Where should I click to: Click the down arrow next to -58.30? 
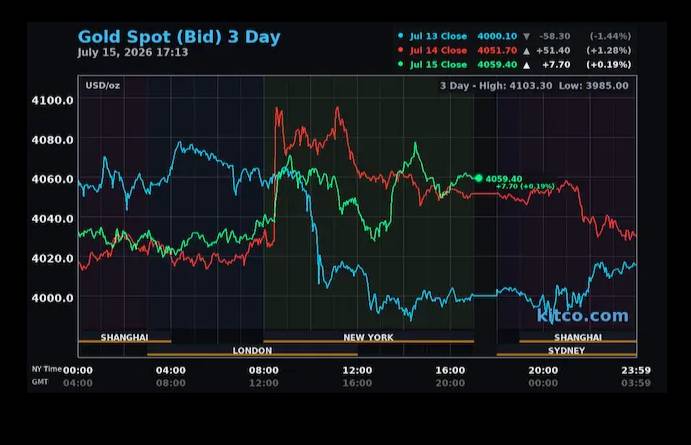pyautogui.click(x=526, y=37)
